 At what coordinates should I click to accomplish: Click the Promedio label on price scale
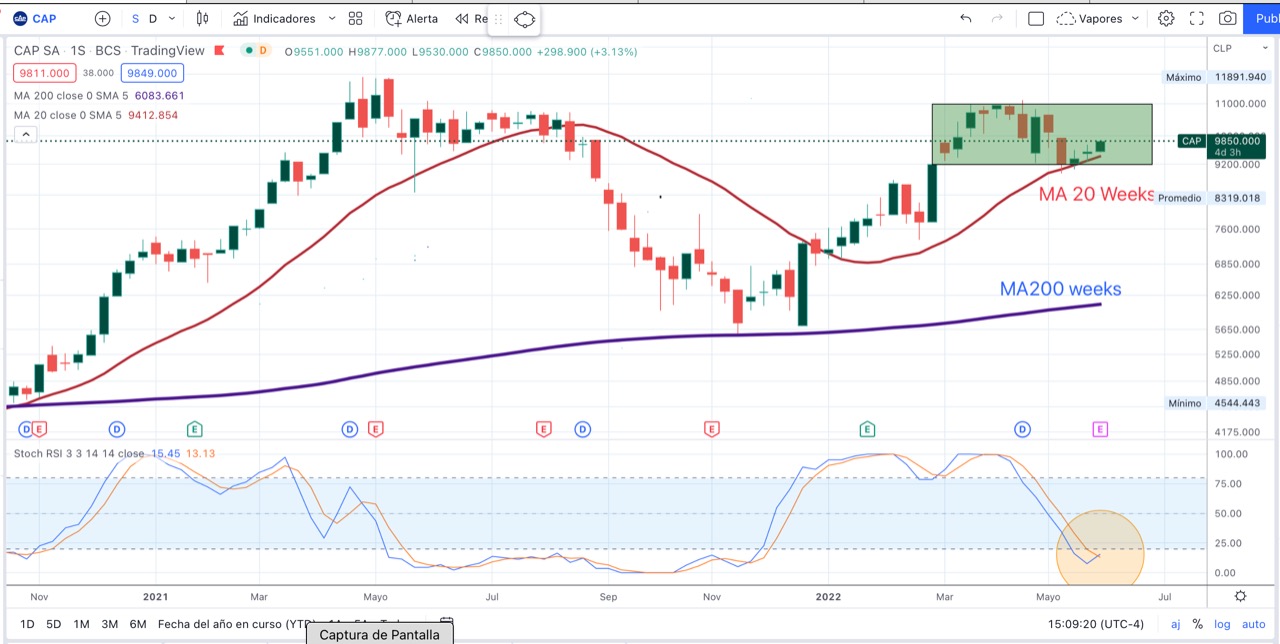coord(1180,198)
